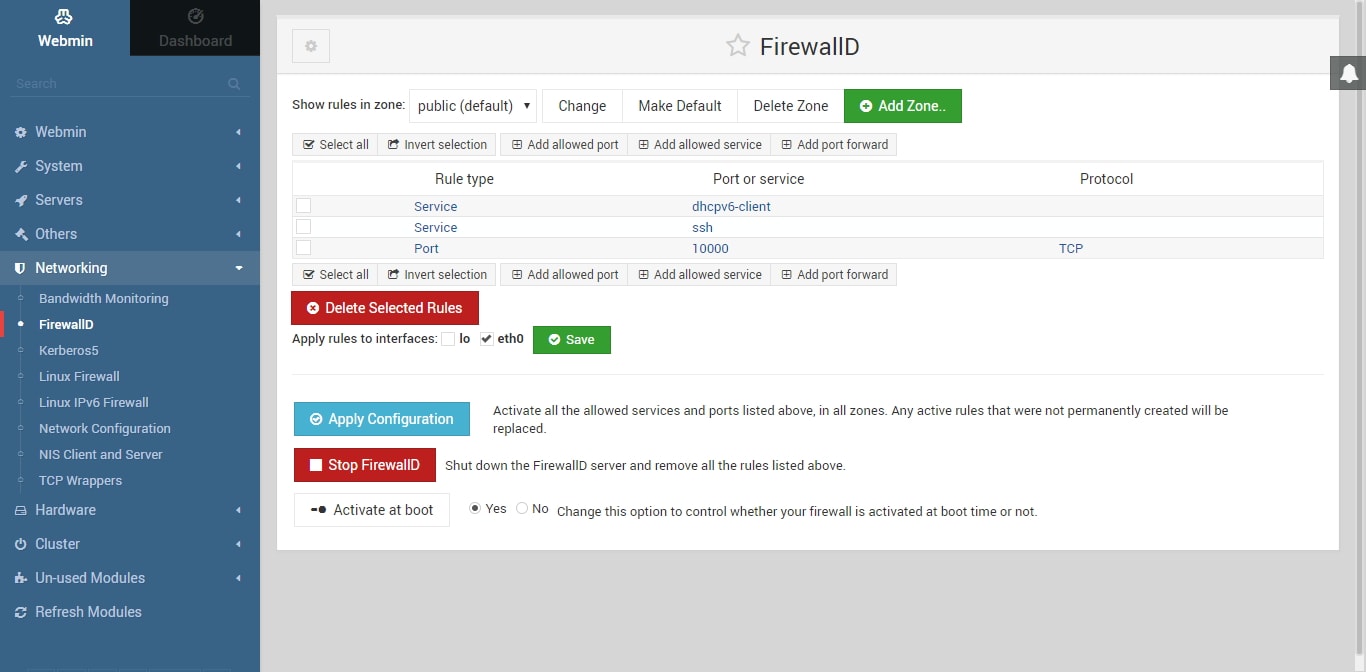1366x672 pixels.
Task: Click the green Add Zone button
Action: pyautogui.click(x=903, y=106)
